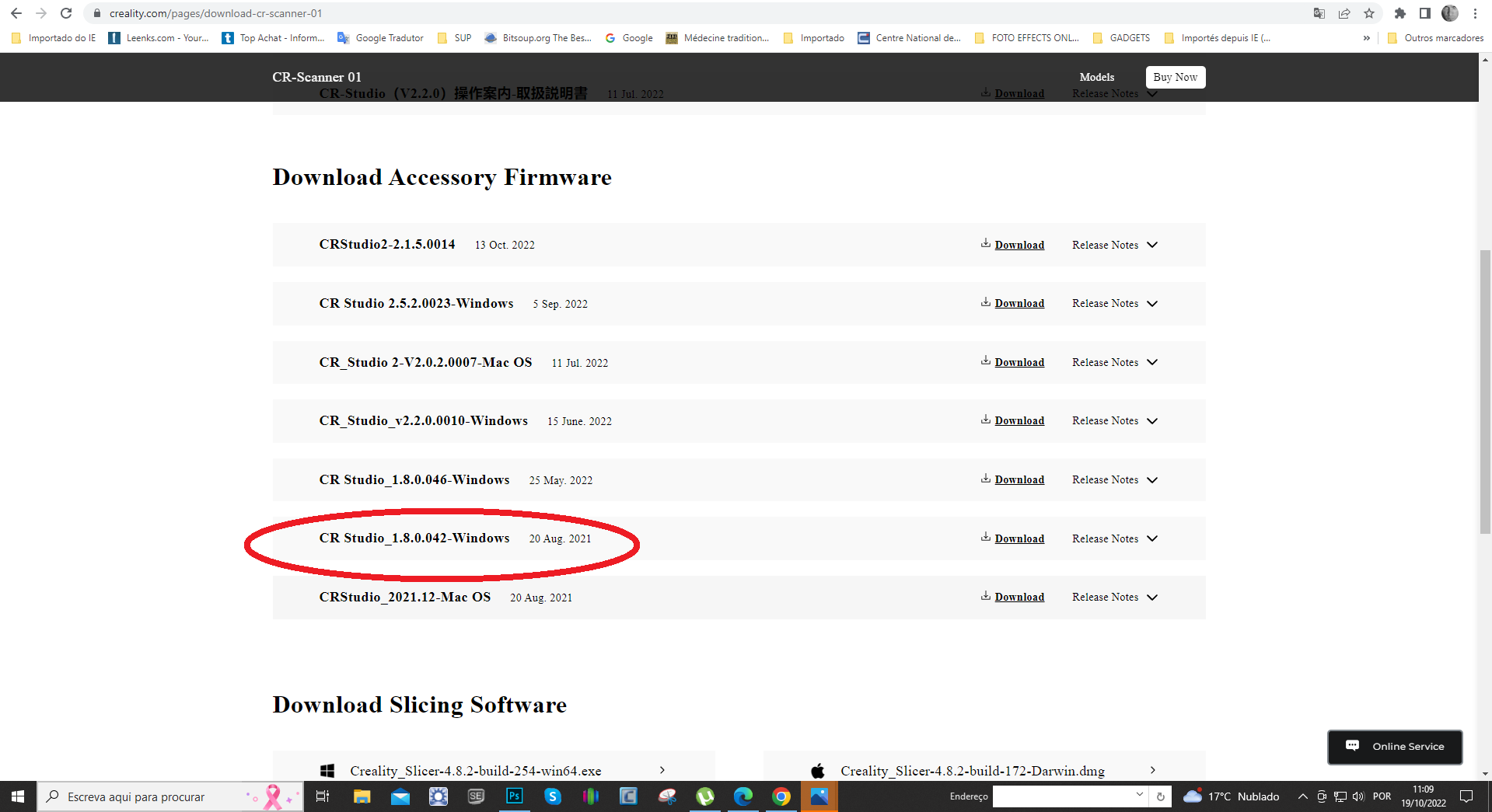The width and height of the screenshot is (1492, 812).
Task: Open File Explorer from the taskbar
Action: point(362,796)
